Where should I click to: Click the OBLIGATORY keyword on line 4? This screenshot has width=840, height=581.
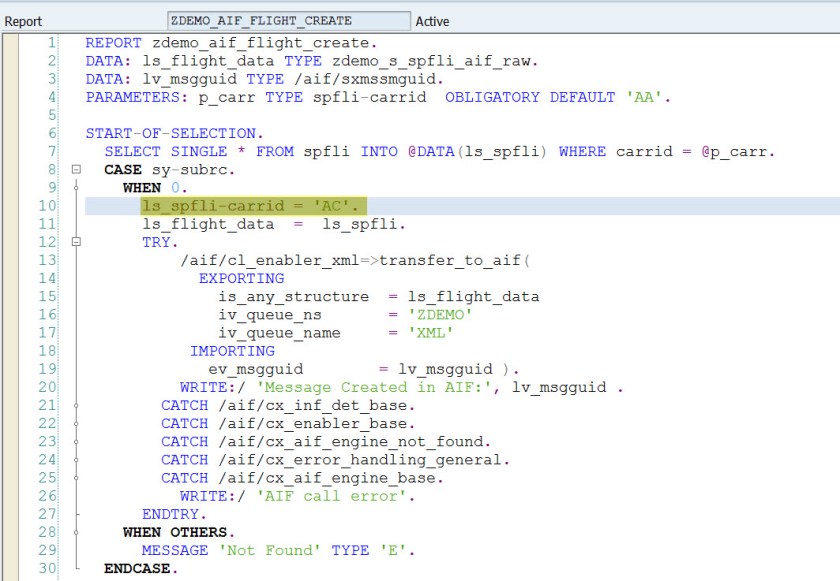(x=492, y=97)
